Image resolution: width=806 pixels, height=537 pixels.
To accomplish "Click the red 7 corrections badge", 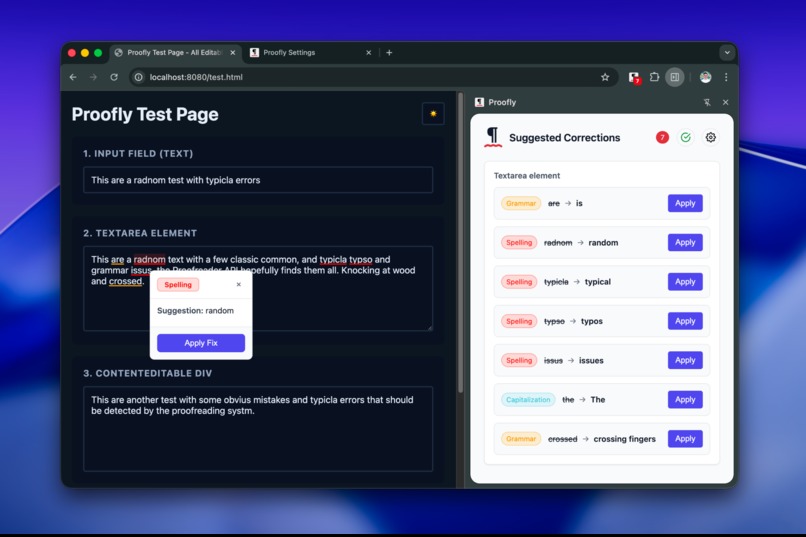I will tap(662, 137).
